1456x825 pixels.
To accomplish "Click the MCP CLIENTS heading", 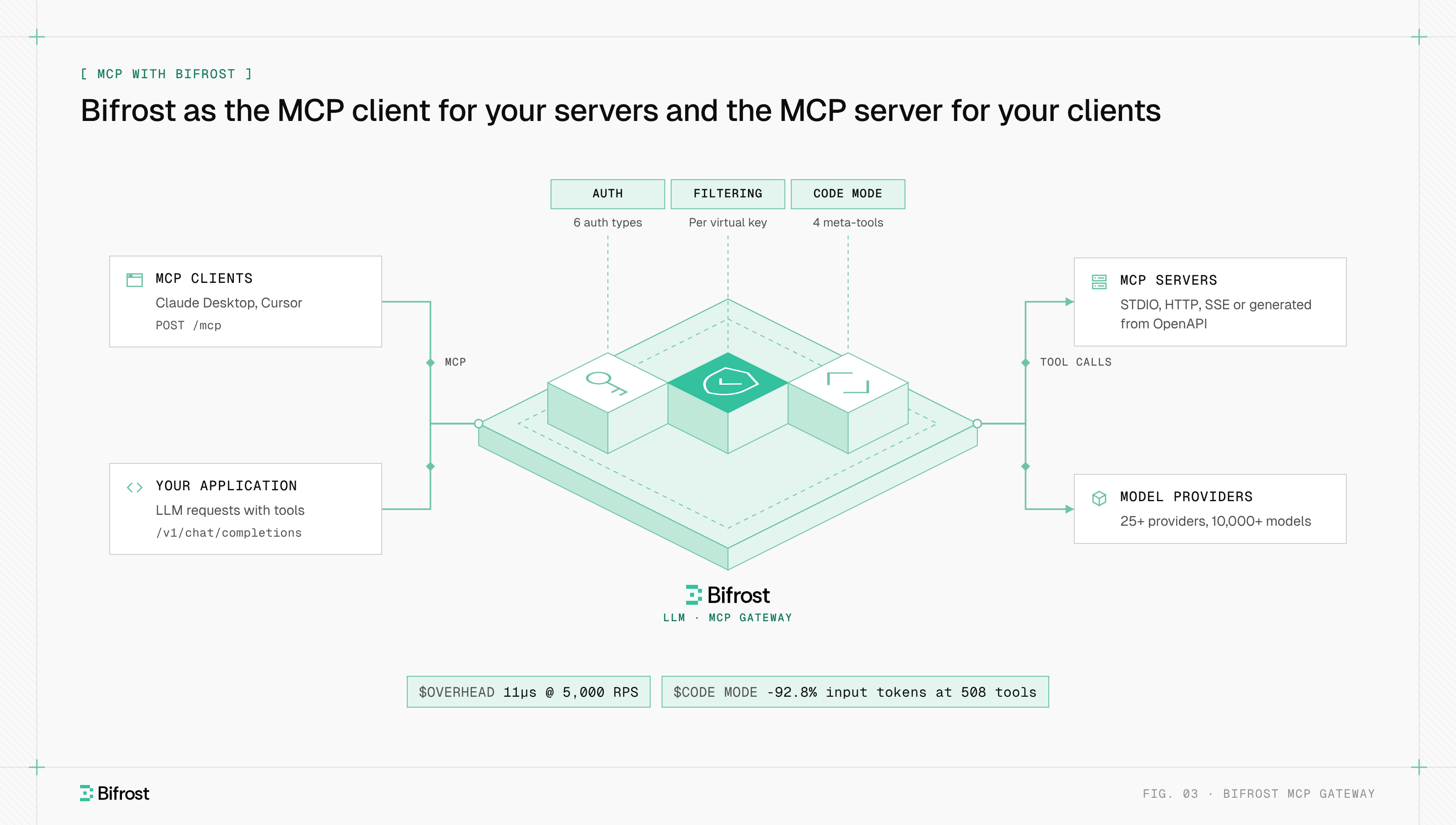I will tap(204, 278).
